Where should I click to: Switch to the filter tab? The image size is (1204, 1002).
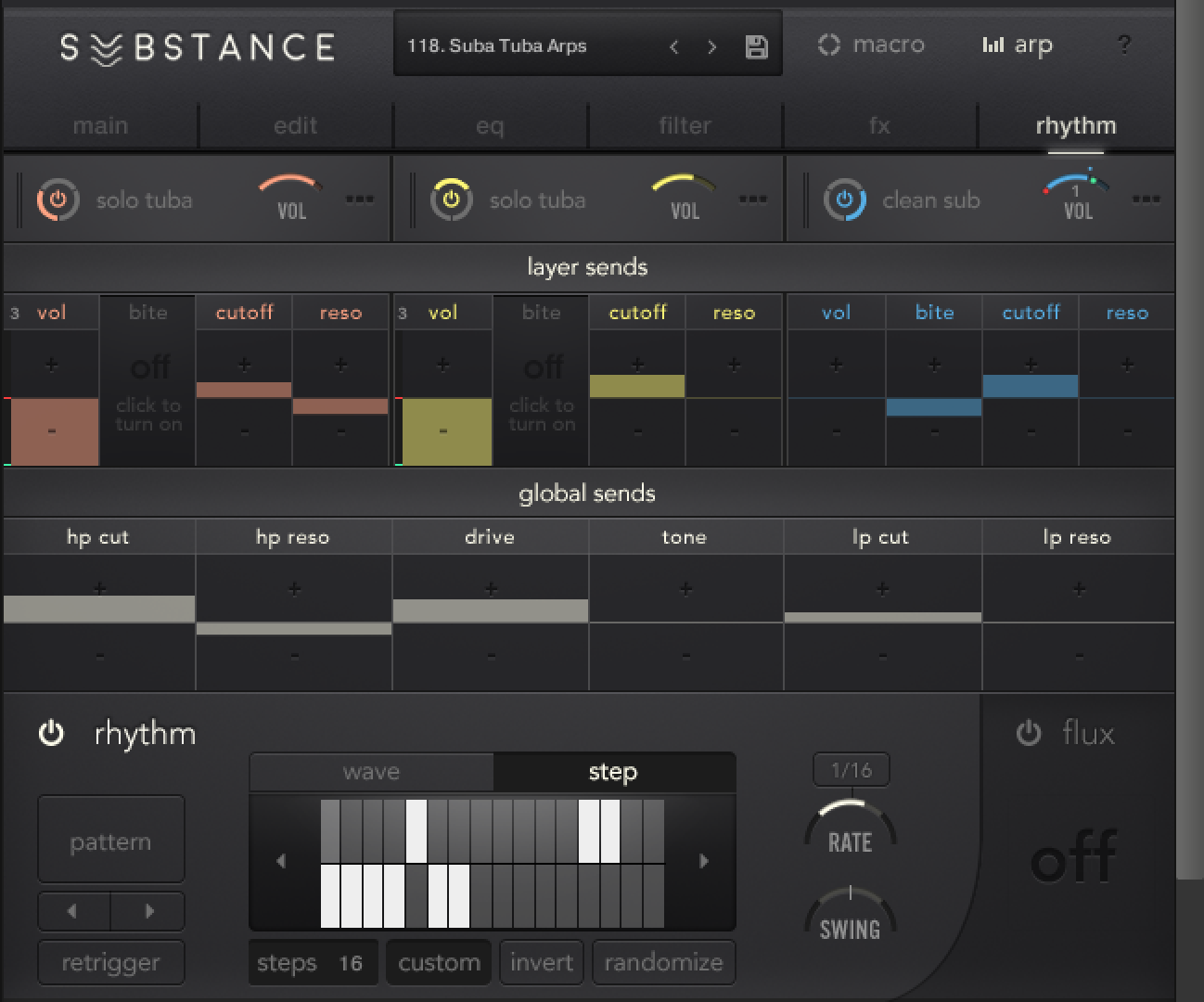point(685,124)
